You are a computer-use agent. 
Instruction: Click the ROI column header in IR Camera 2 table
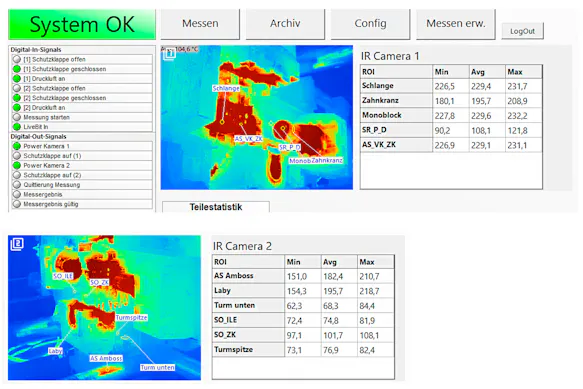tap(248, 262)
